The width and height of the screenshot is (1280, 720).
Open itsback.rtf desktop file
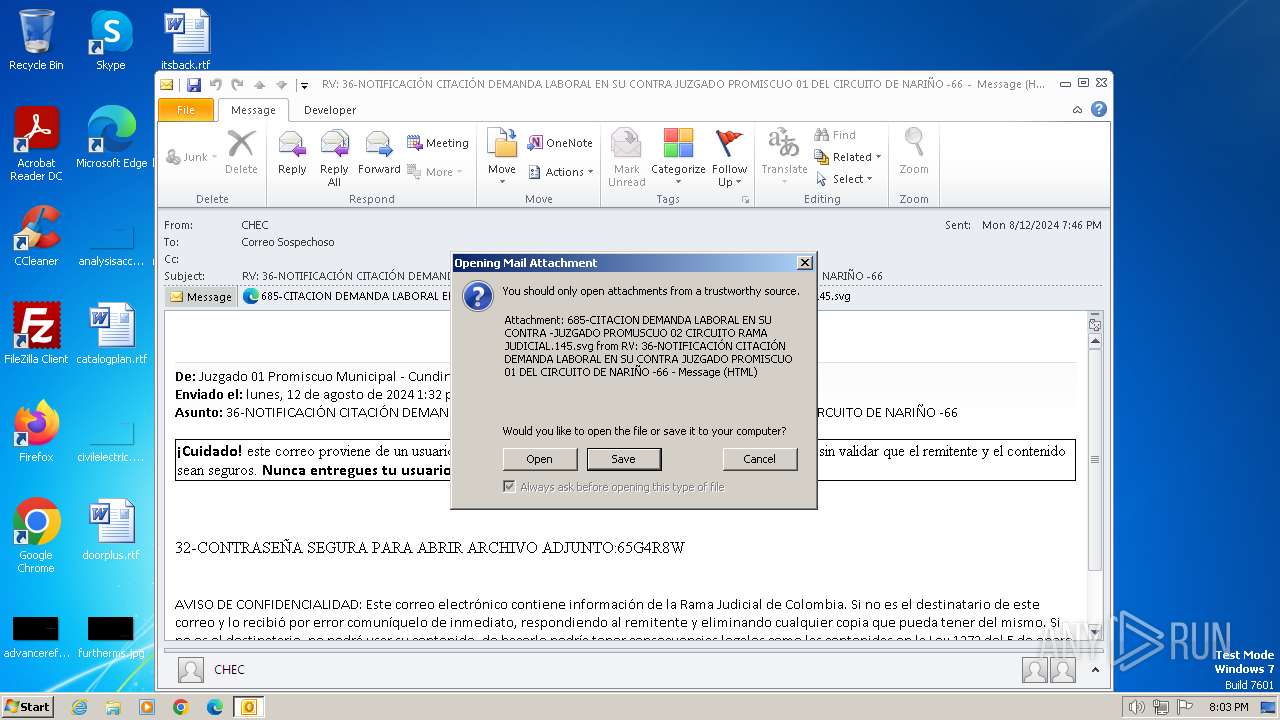click(x=186, y=40)
